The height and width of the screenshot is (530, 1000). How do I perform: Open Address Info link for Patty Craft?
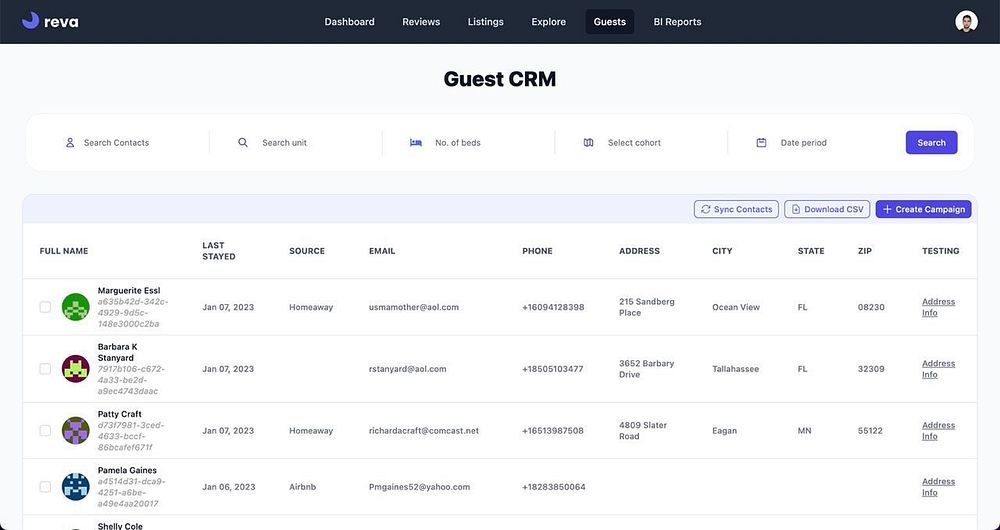938,431
